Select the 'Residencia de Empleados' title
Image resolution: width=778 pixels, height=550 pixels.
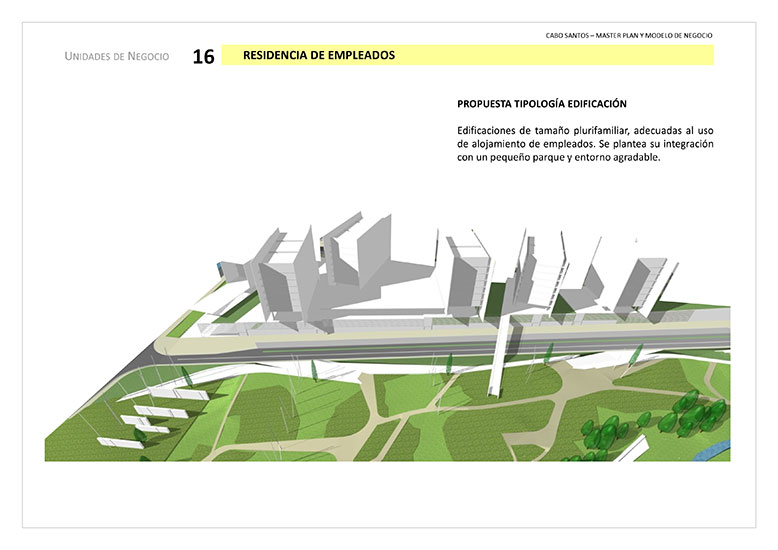[x=318, y=56]
